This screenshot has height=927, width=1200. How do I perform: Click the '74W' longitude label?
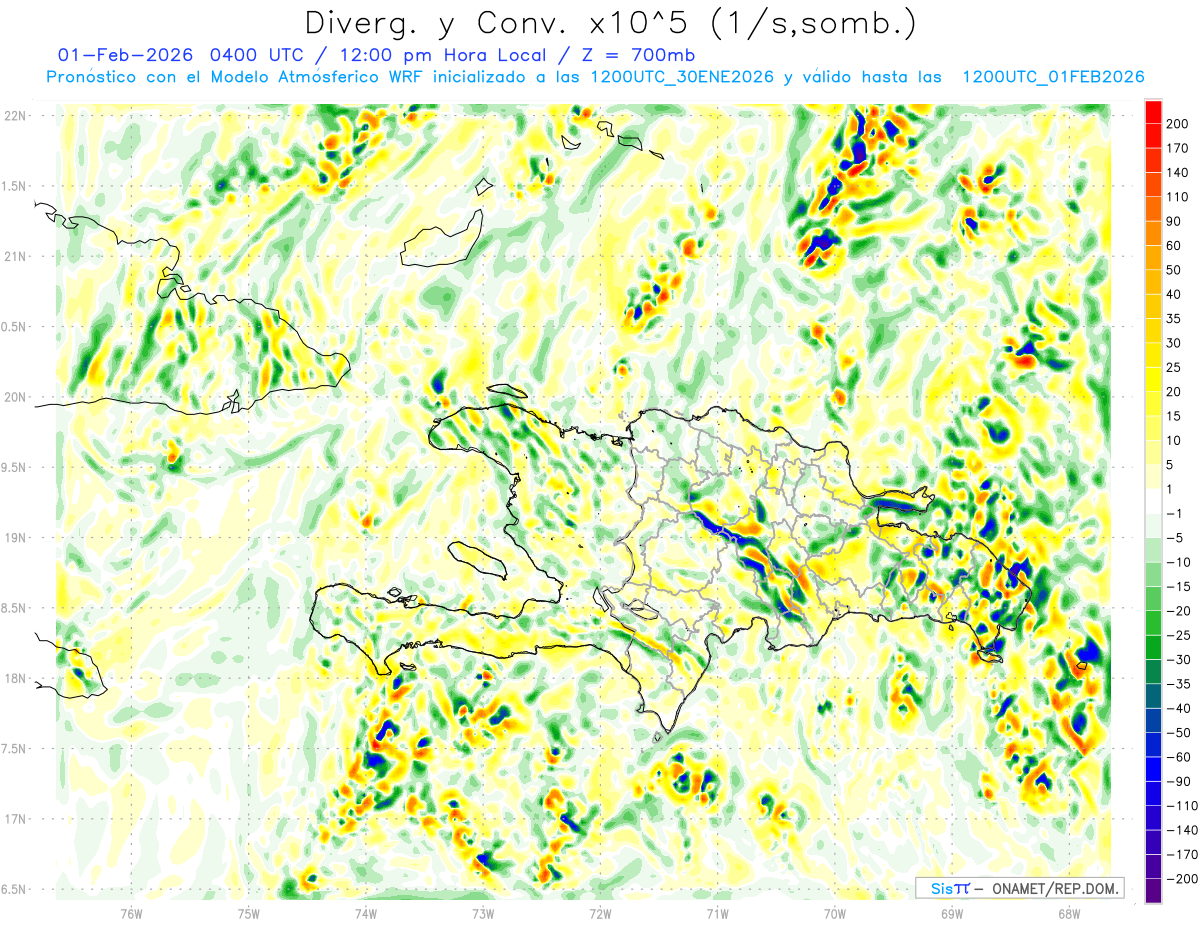point(366,913)
